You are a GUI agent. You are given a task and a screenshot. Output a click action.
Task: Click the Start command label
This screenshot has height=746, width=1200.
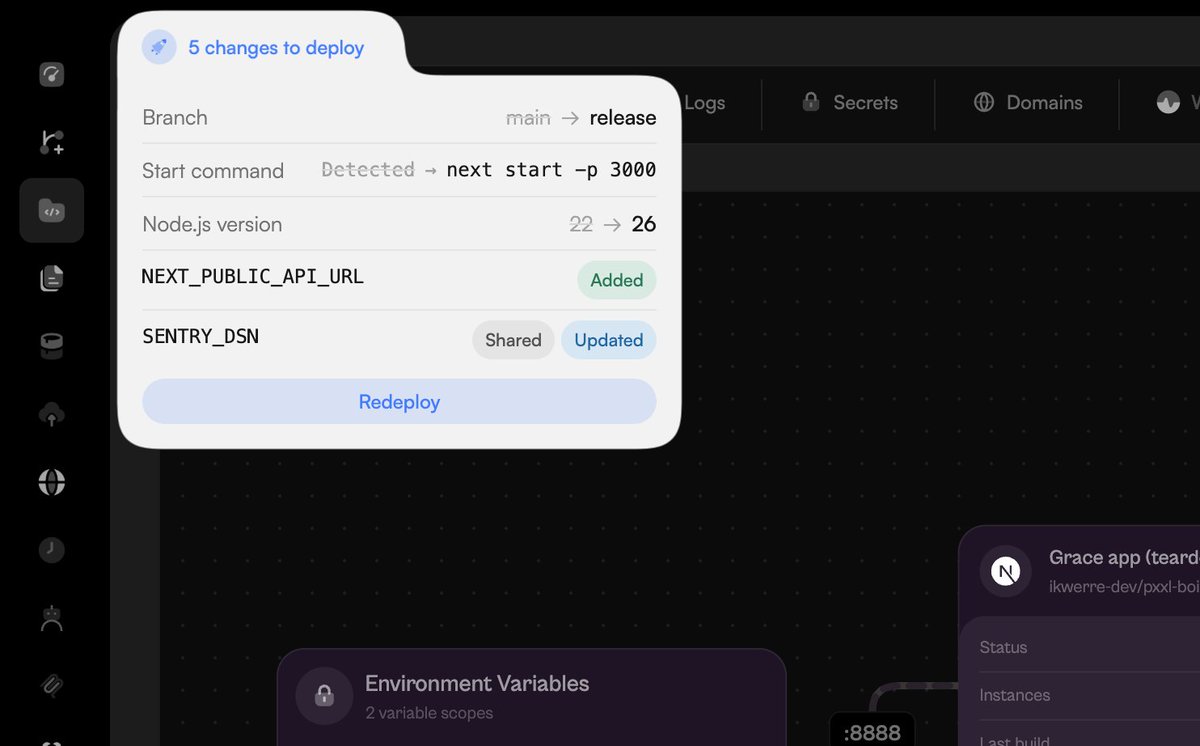(213, 171)
